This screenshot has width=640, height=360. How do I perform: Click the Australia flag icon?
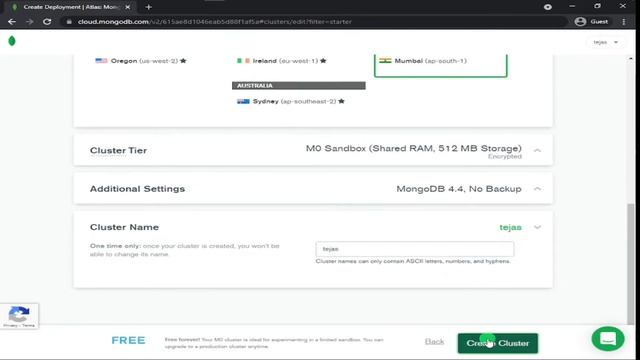click(x=243, y=101)
